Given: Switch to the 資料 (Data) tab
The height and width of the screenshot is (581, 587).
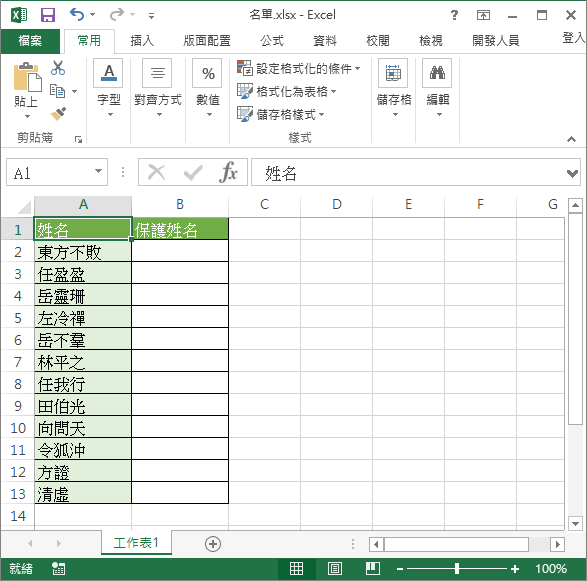Looking at the screenshot, I should coord(325,40).
